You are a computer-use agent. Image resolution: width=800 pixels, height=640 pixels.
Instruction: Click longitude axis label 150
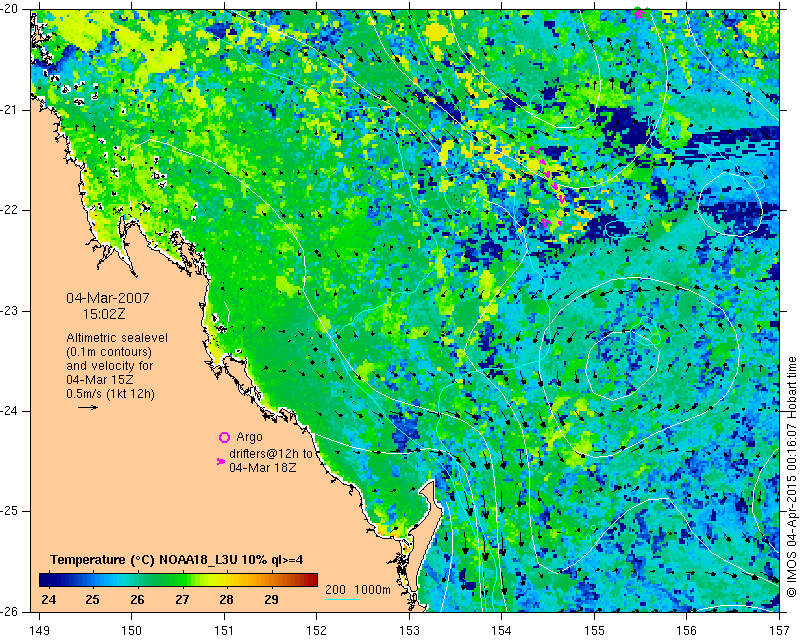(x=132, y=631)
